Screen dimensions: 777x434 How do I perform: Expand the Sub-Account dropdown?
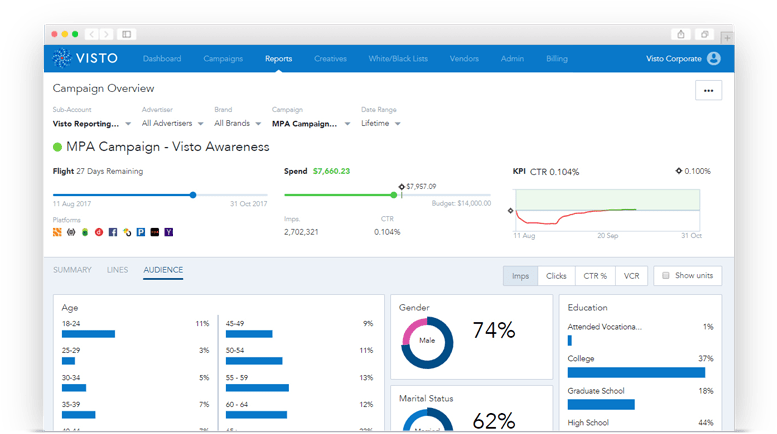(x=92, y=124)
